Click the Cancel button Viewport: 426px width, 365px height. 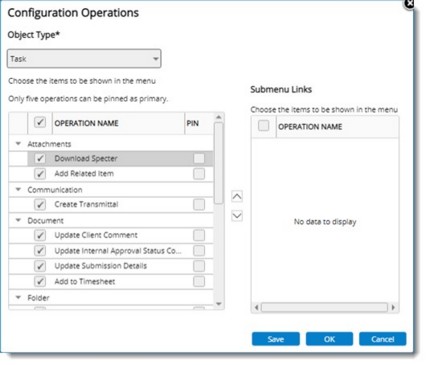383,339
